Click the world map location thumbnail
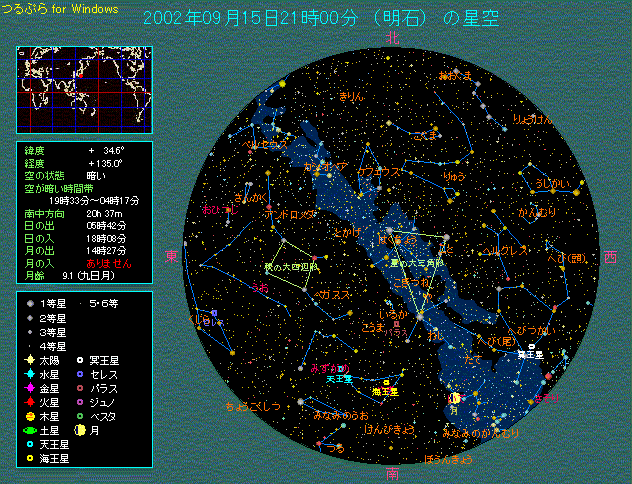 (x=83, y=92)
